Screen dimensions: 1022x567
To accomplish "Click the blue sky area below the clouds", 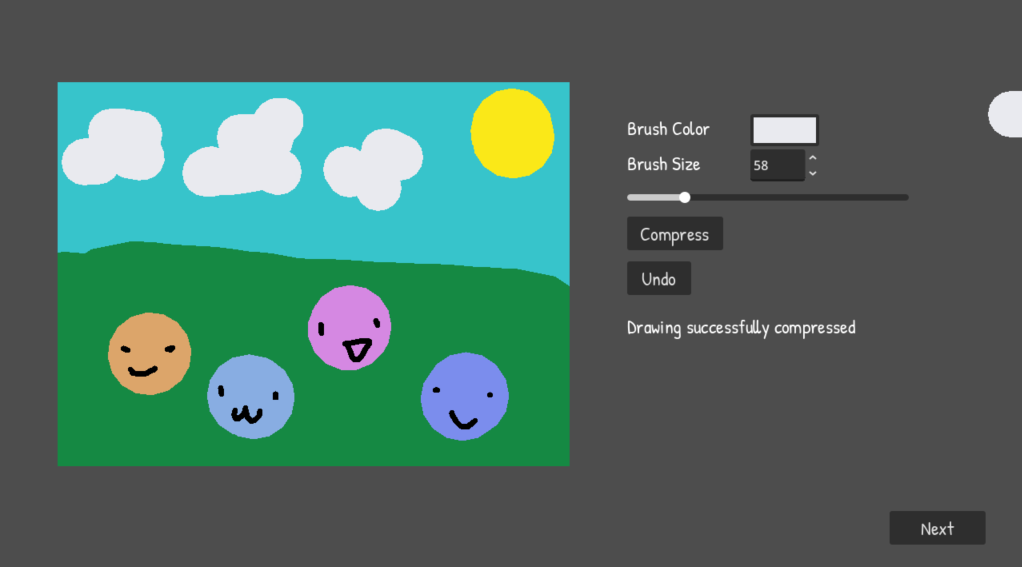I will (313, 225).
